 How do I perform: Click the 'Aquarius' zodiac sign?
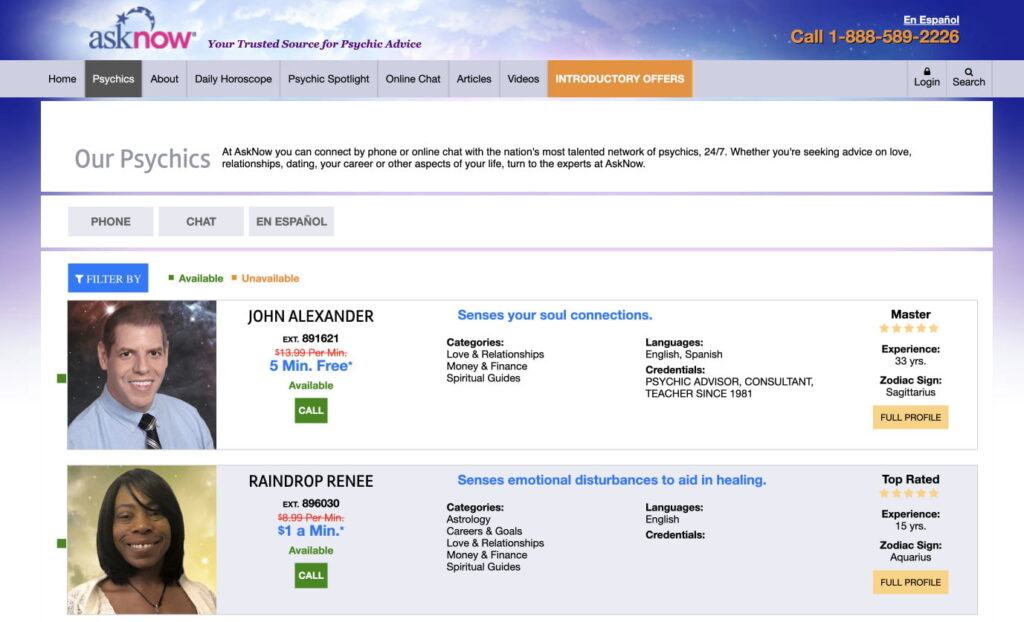click(x=910, y=557)
